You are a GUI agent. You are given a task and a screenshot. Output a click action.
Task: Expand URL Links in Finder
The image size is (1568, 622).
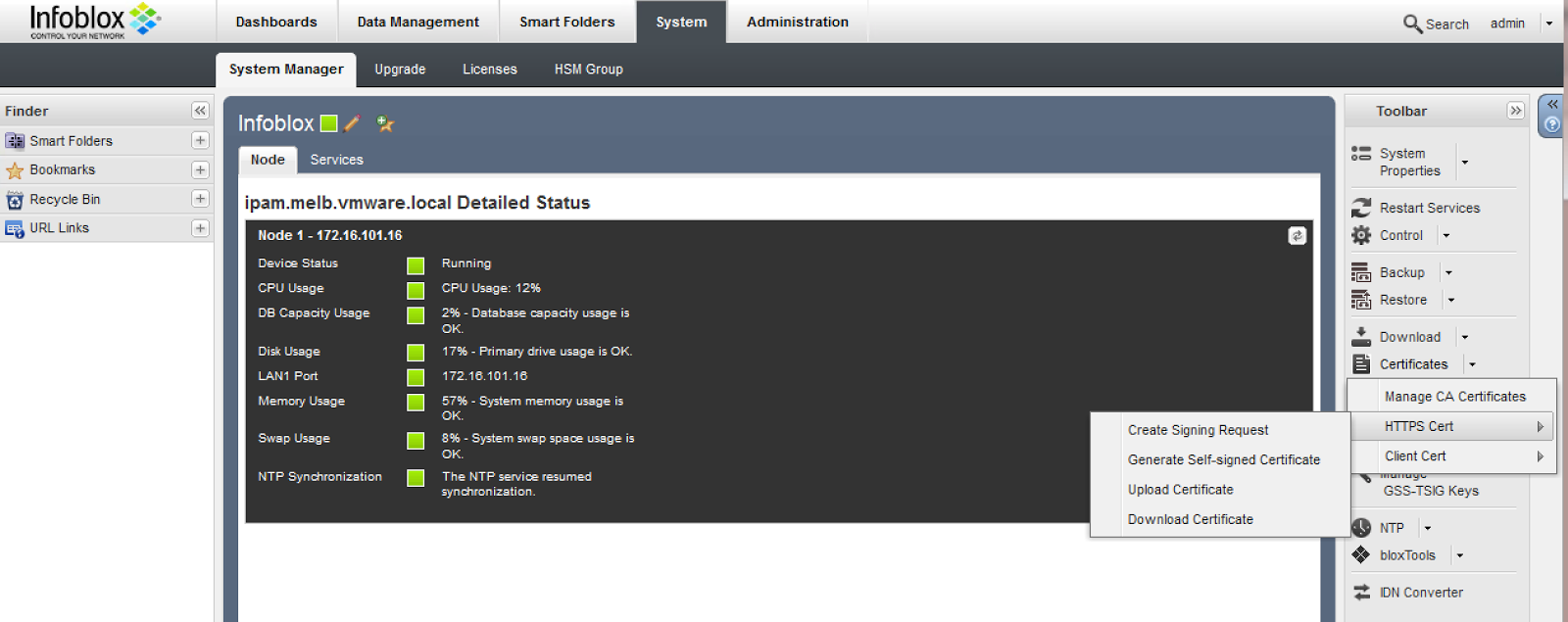pos(200,228)
